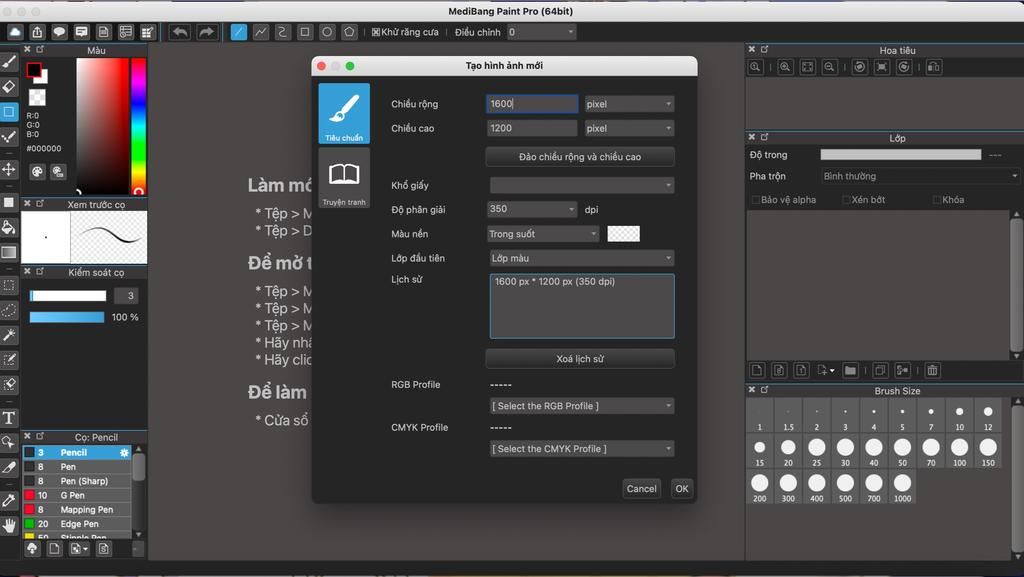Open the cloud icon in top toolbar
Image resolution: width=1024 pixels, height=577 pixels.
click(x=15, y=32)
